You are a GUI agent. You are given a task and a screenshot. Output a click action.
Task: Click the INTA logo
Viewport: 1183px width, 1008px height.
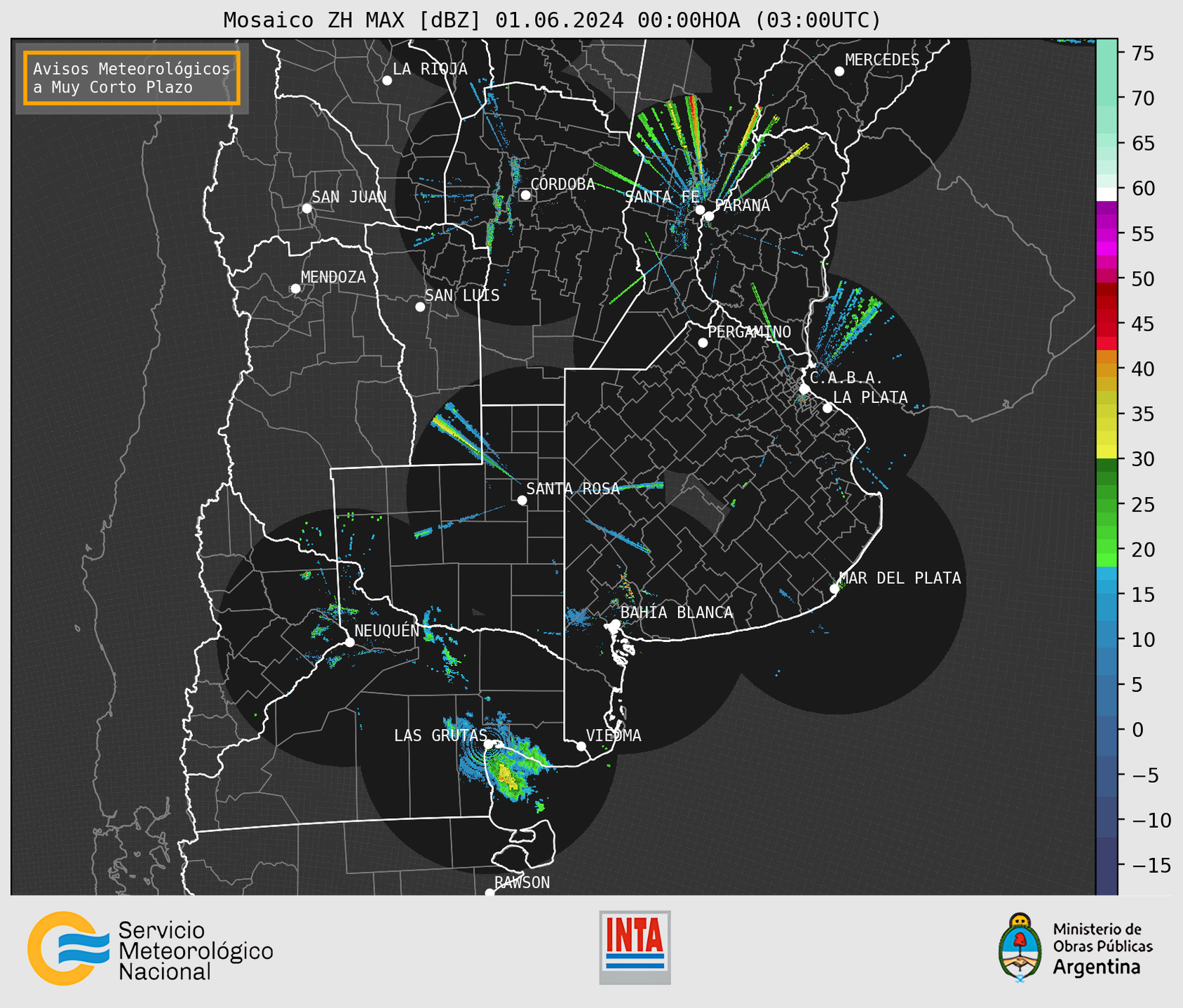635,948
